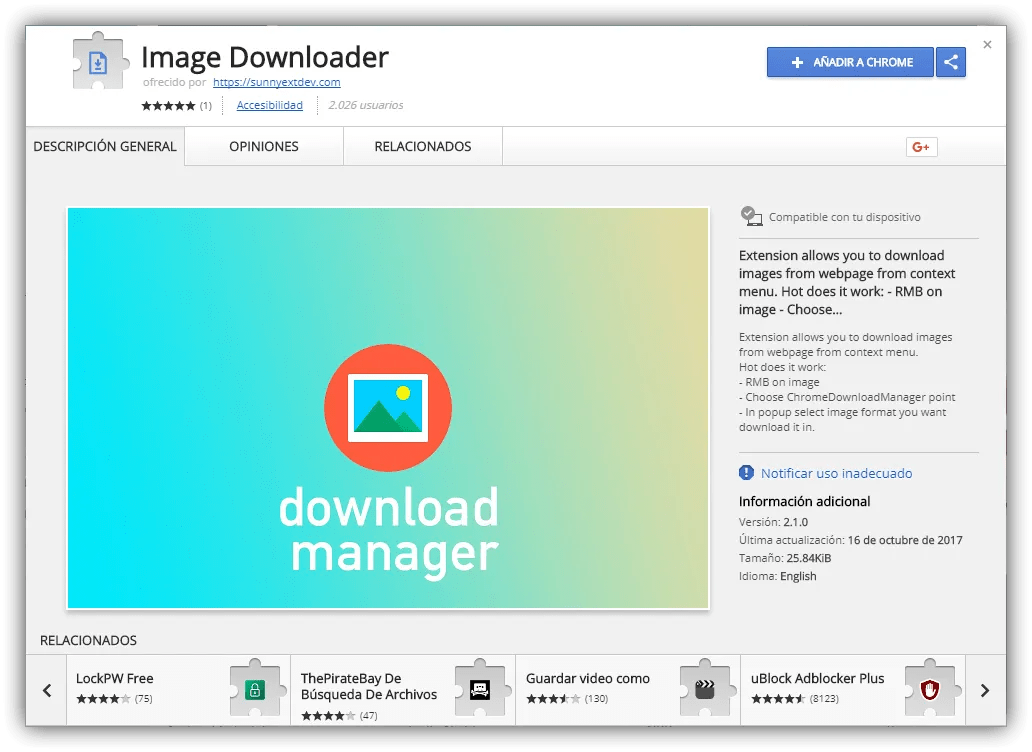The image size is (1032, 752).
Task: Click the left carousel arrow in Relacionados
Action: click(x=47, y=690)
